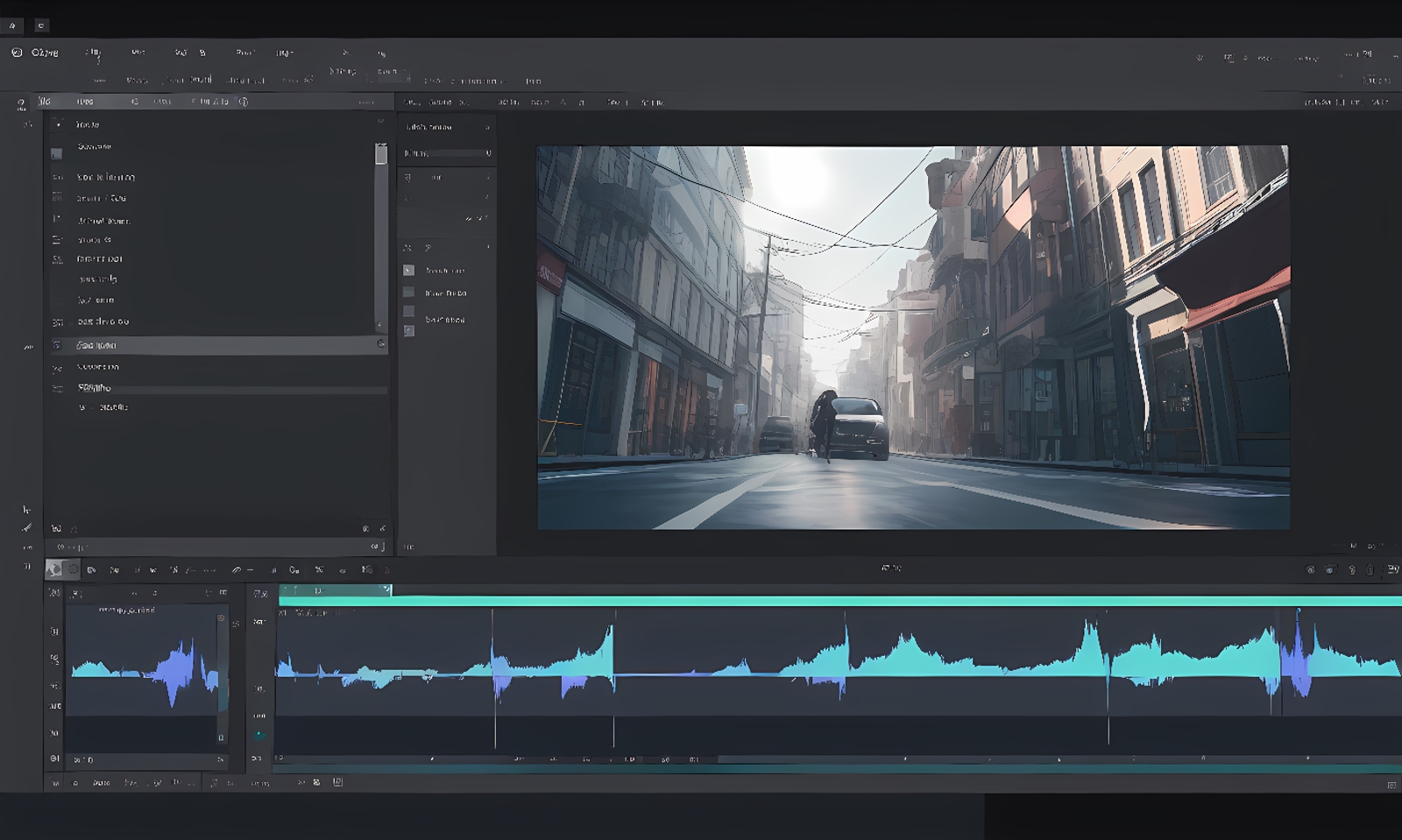Viewport: 1402px width, 840px height.
Task: Adjust the vertical level slider beside the small waveform
Action: (222, 678)
